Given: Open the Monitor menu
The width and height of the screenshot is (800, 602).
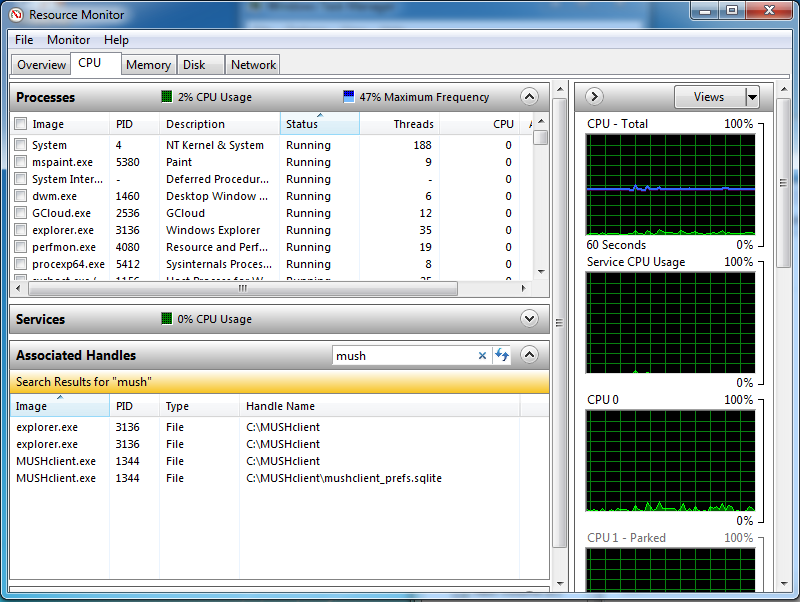Looking at the screenshot, I should pyautogui.click(x=68, y=40).
